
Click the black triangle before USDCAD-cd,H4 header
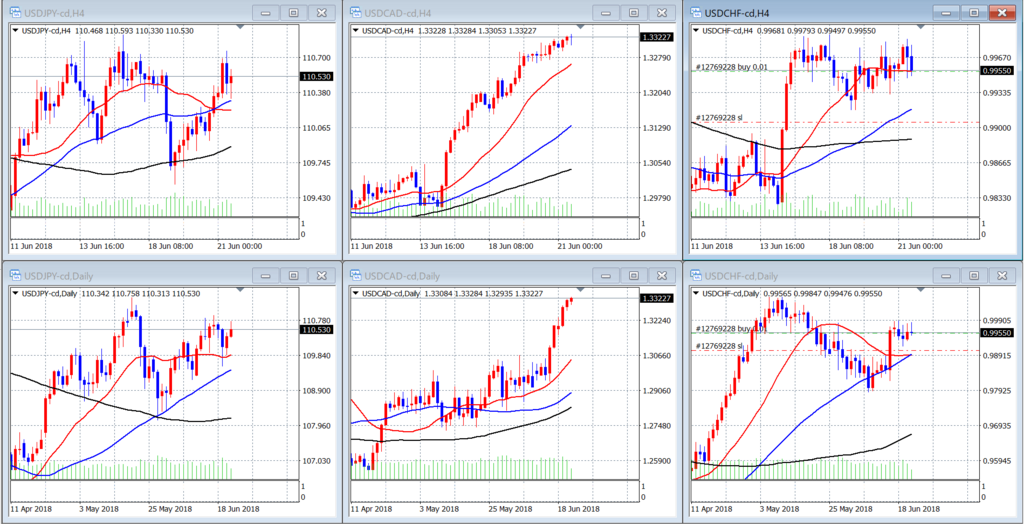tap(355, 30)
